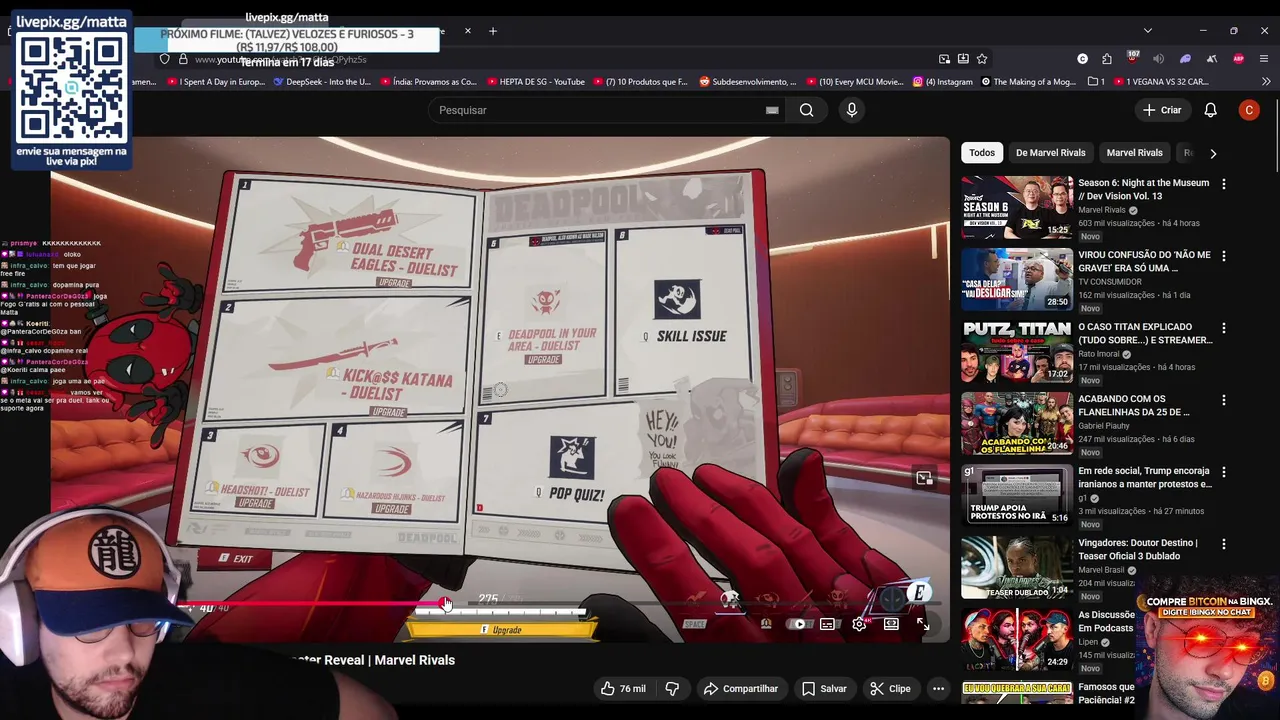The width and height of the screenshot is (1280, 720).
Task: Select the De Marvel Rivals chip
Action: (1050, 153)
